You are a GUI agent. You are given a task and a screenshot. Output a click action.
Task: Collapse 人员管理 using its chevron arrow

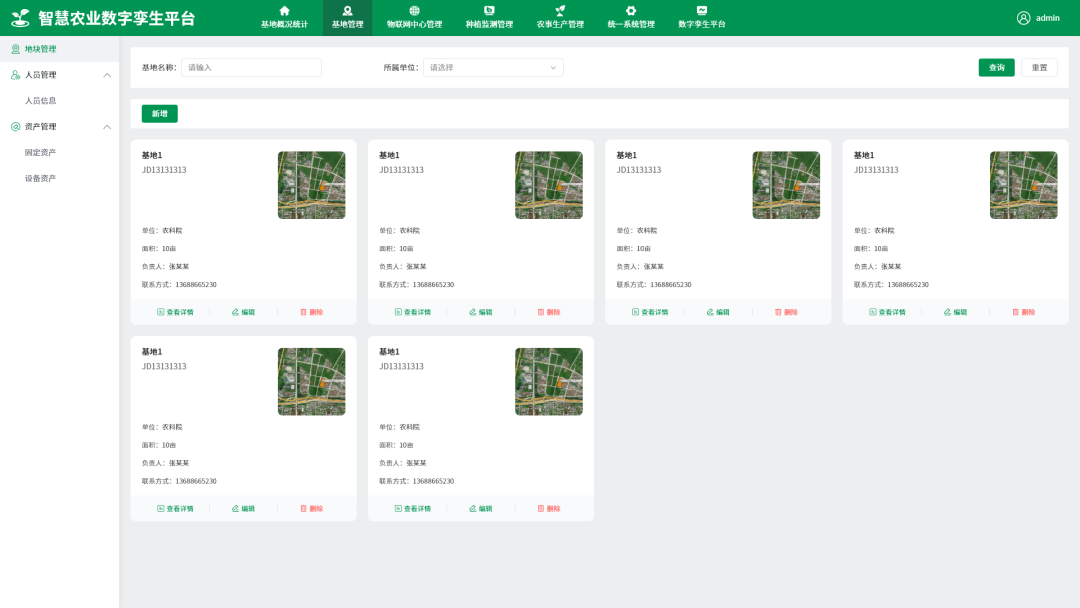point(107,75)
